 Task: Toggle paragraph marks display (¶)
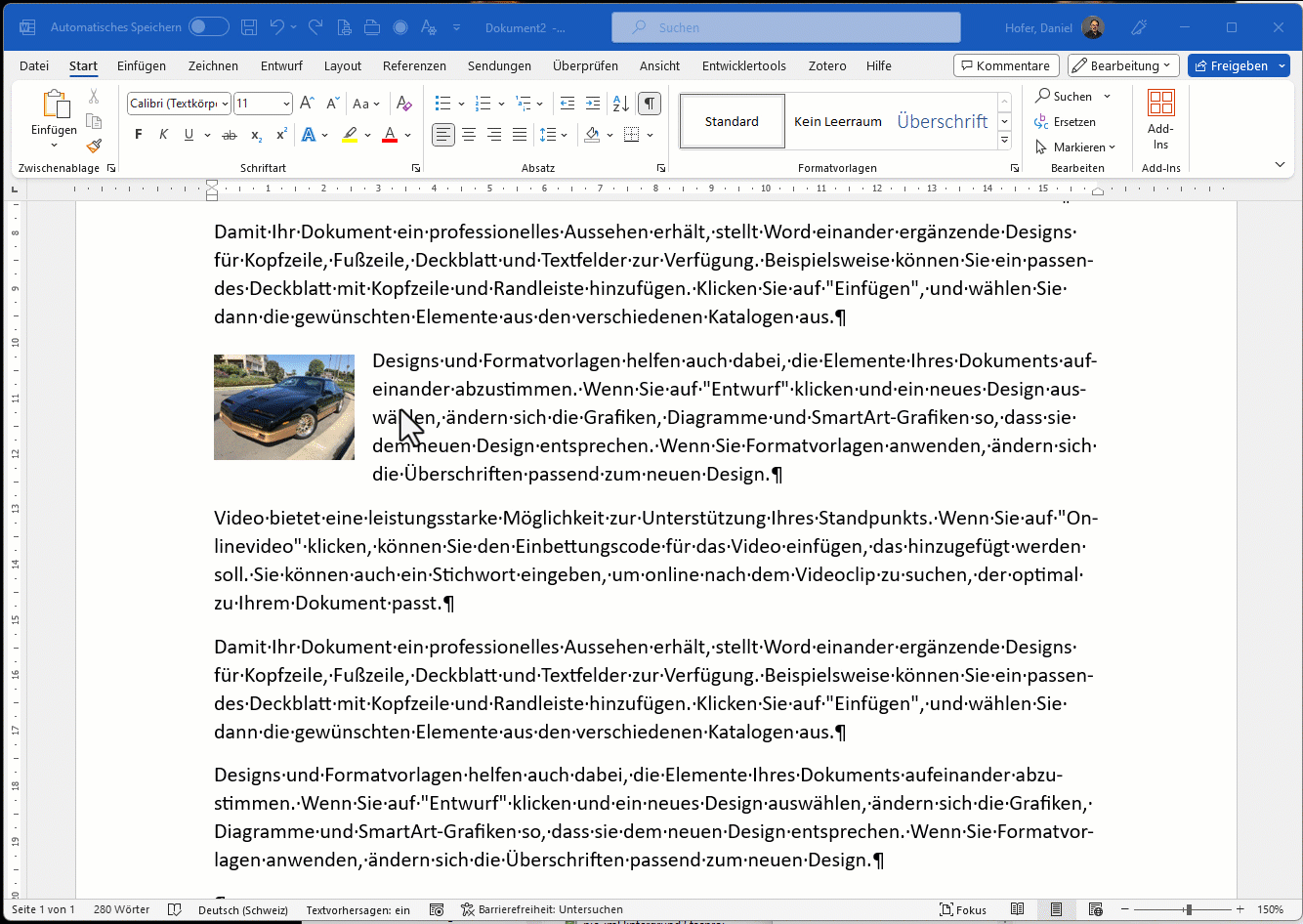coord(649,104)
